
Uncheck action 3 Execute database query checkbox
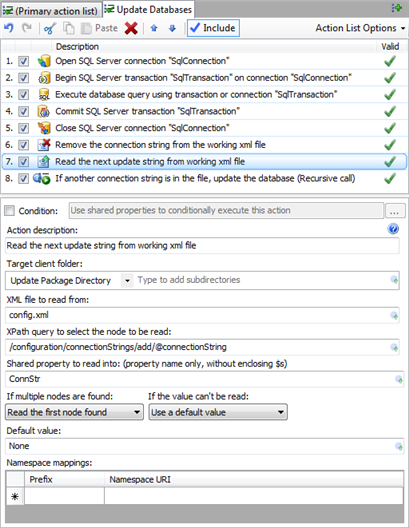(23, 95)
